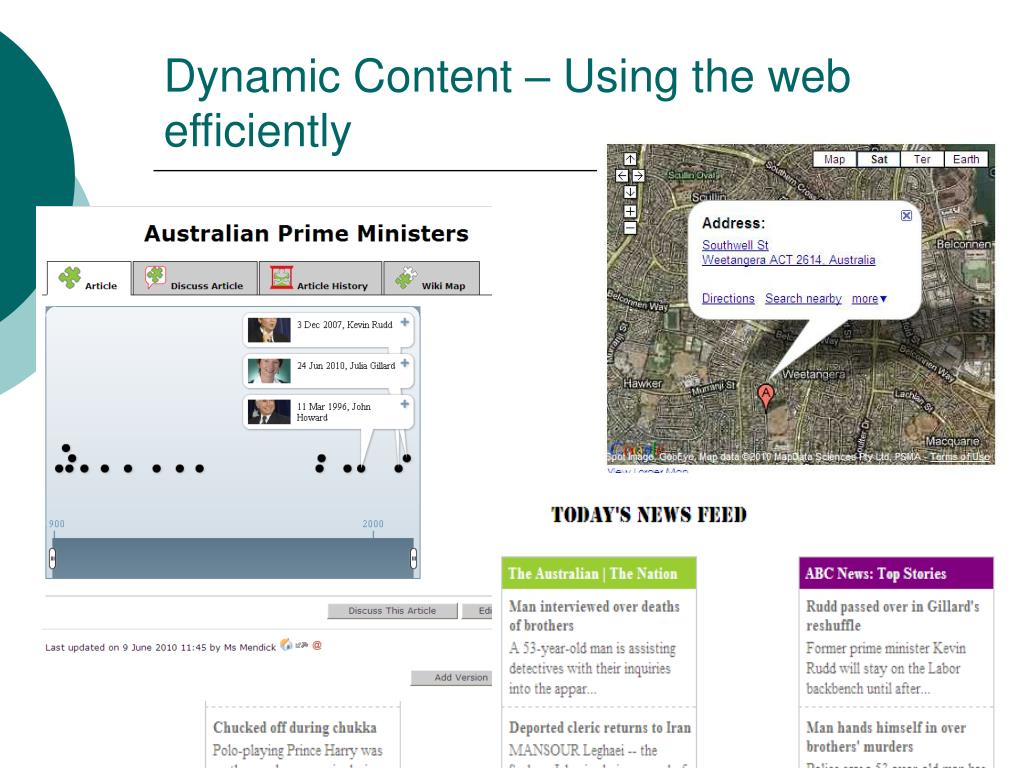1024x768 pixels.
Task: Click the Edit button beside Discuss This Article
Action: pyautogui.click(x=477, y=611)
